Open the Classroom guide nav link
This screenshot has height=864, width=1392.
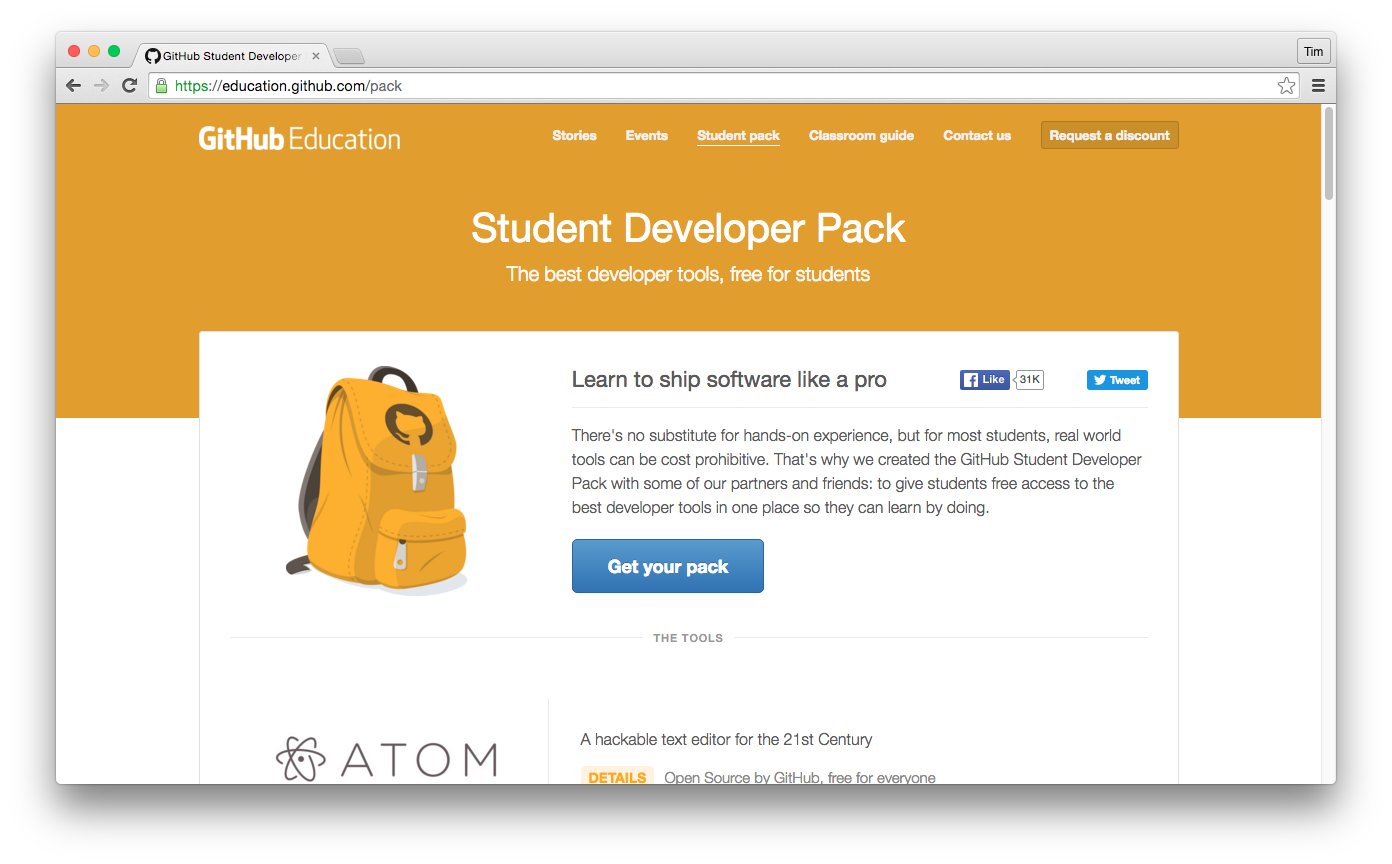pos(861,135)
